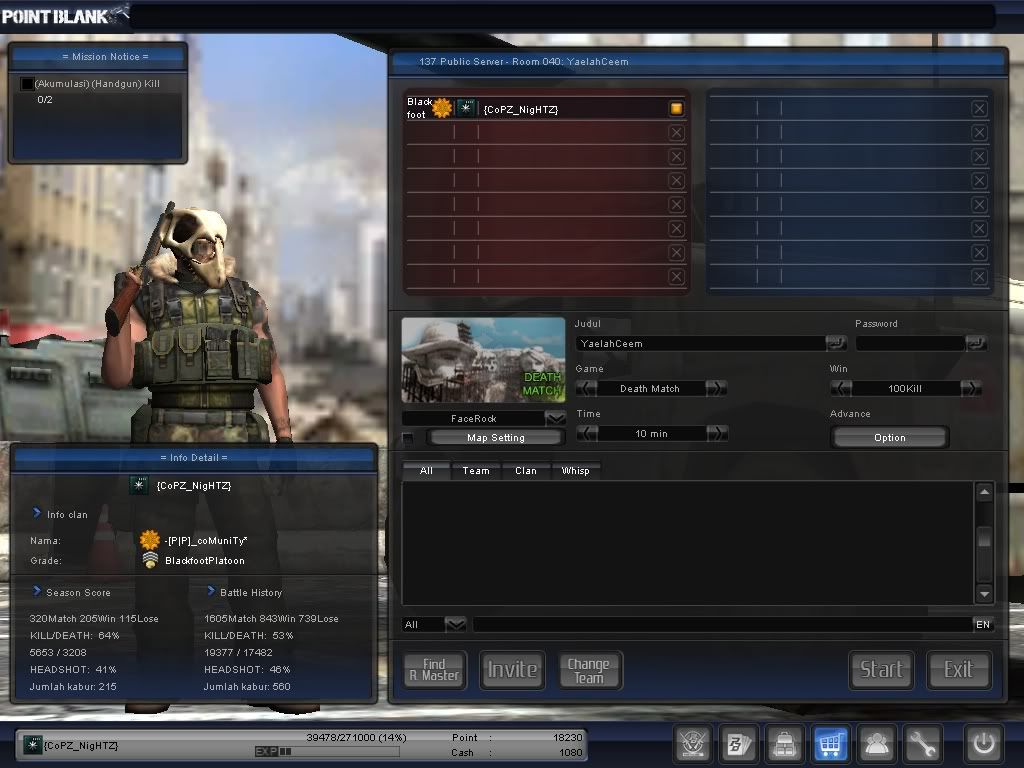Image resolution: width=1024 pixels, height=768 pixels.
Task: Click the sun emblem beside -[P|P]_coMuniTy*
Action: click(150, 539)
